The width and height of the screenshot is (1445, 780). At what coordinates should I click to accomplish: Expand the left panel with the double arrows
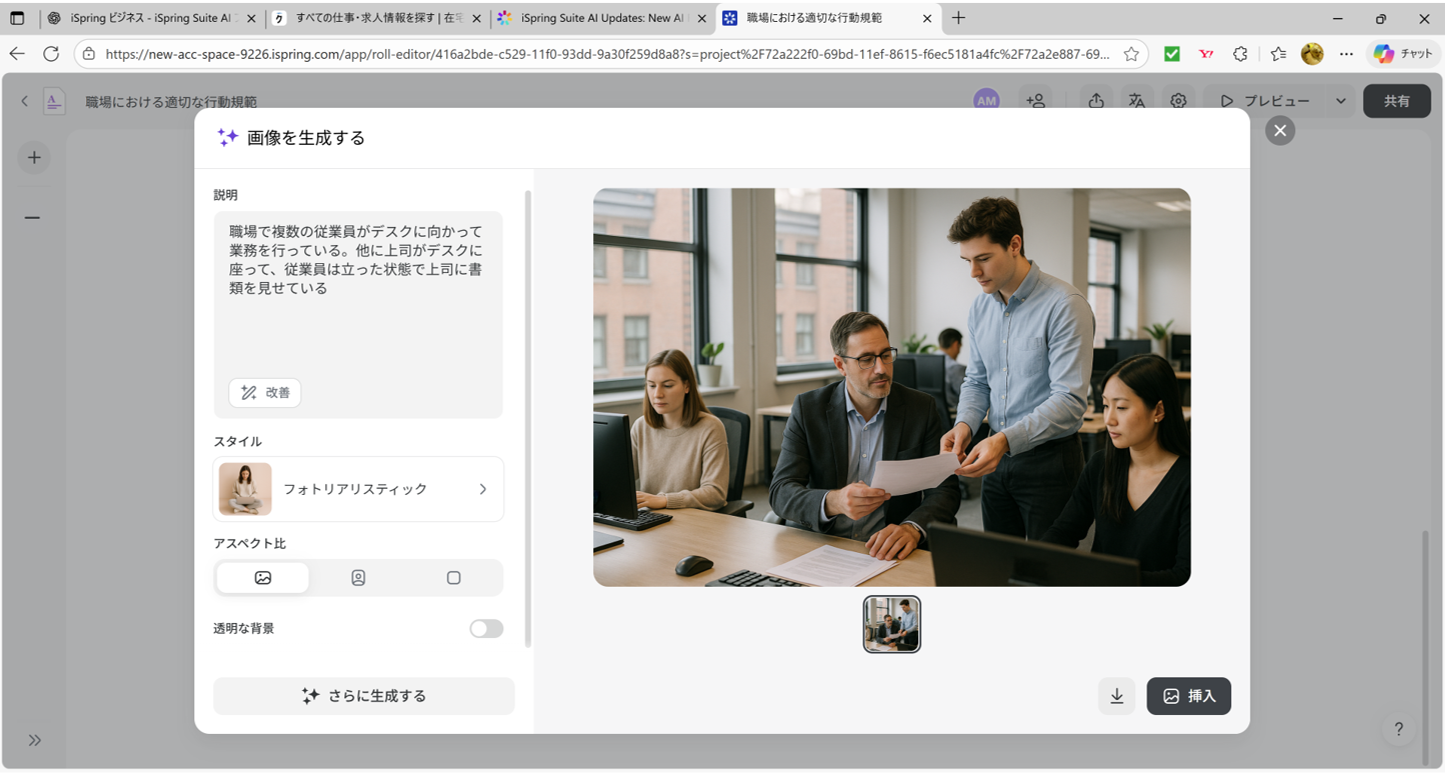point(34,740)
